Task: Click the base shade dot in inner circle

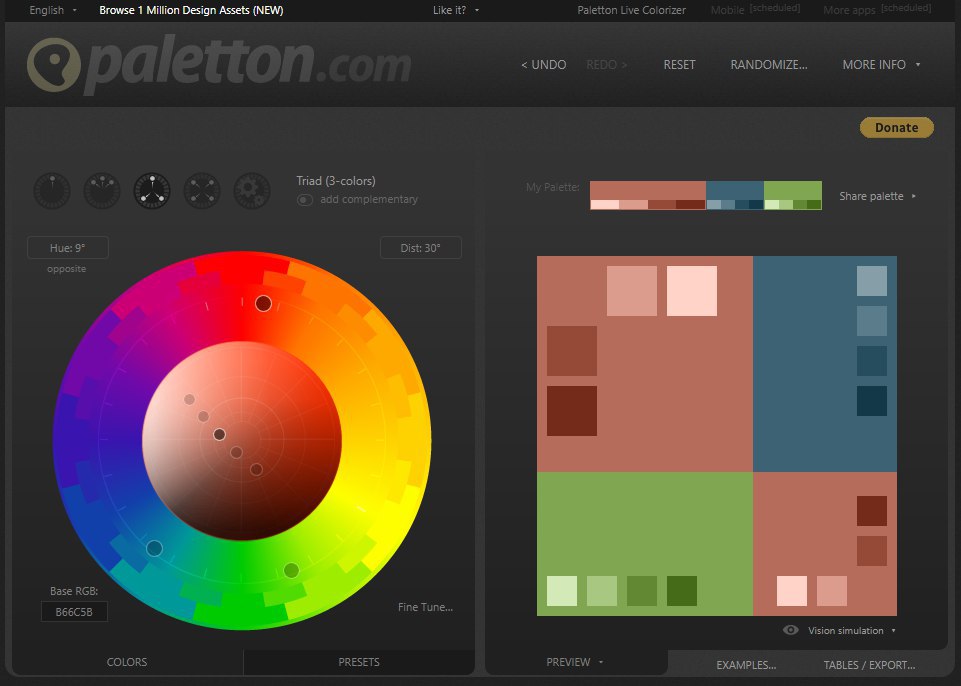Action: pos(219,435)
